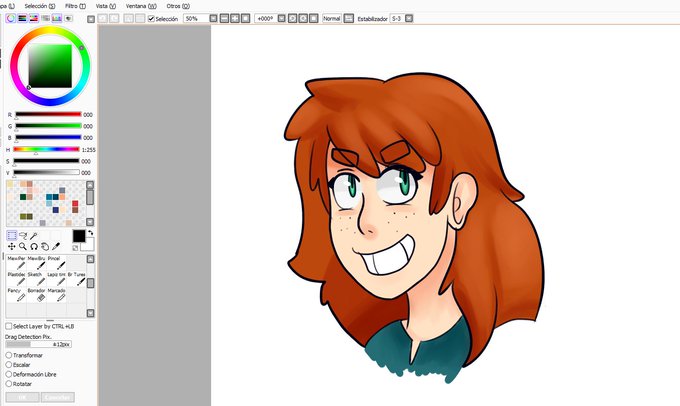This screenshot has width=680, height=406.
Task: Pick the red swatch in palette
Action: [x=75, y=203]
